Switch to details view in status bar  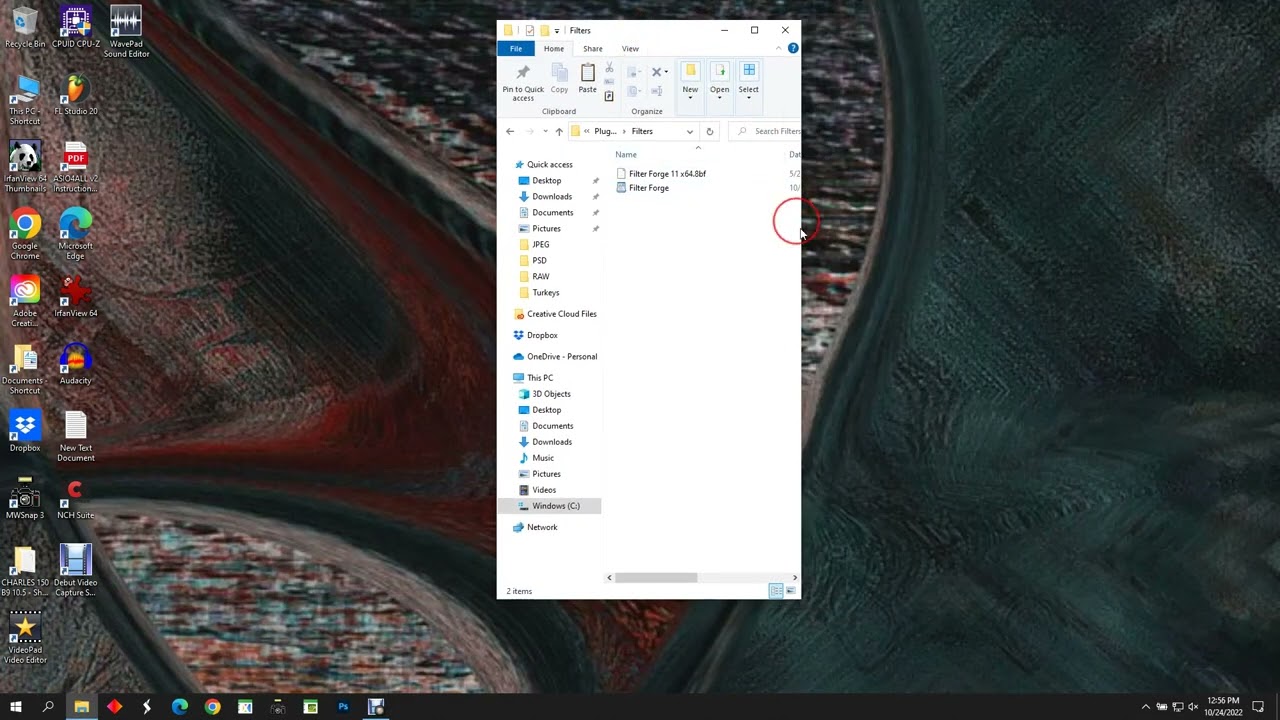point(776,591)
